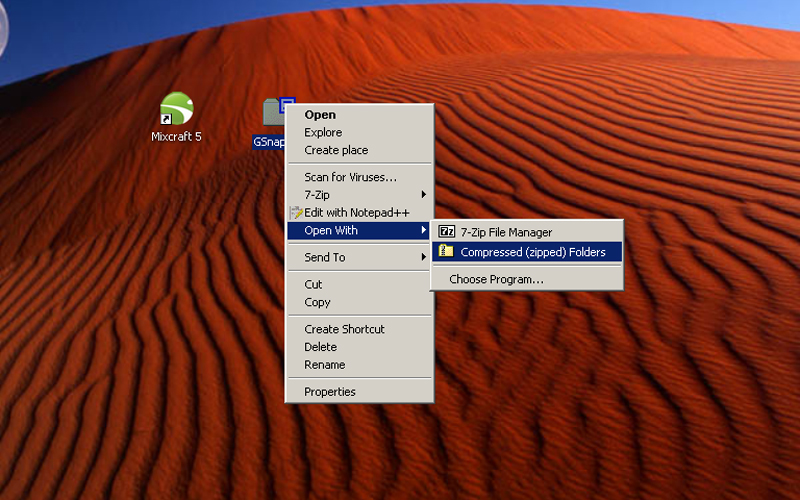Choose Open from the context menu
The image size is (800, 500).
pos(359,115)
